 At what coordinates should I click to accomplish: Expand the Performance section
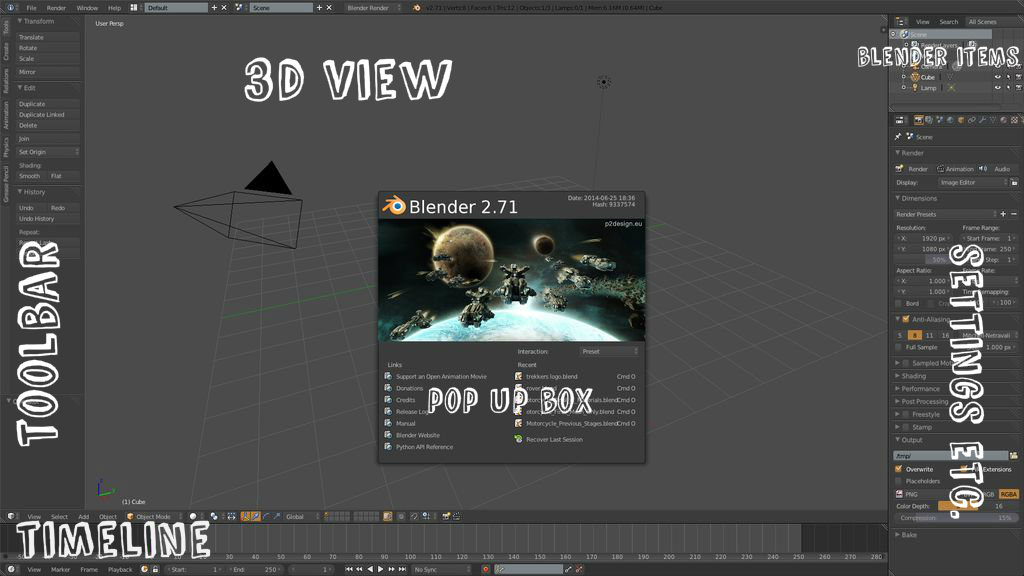[x=918, y=389]
